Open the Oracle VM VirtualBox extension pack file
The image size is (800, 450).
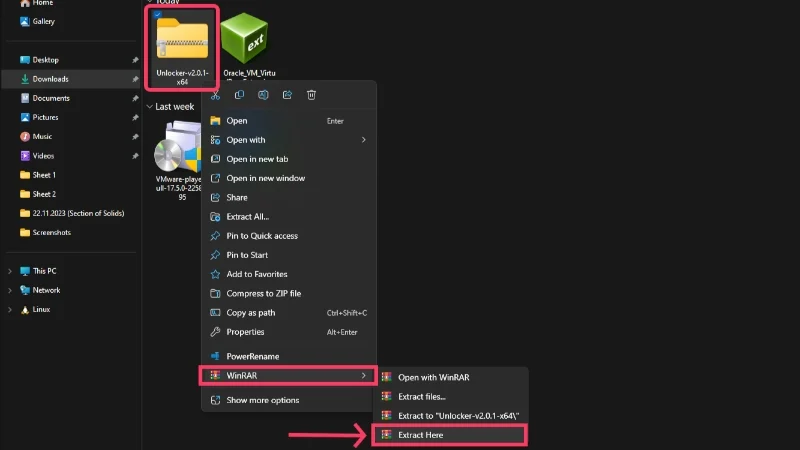(248, 42)
